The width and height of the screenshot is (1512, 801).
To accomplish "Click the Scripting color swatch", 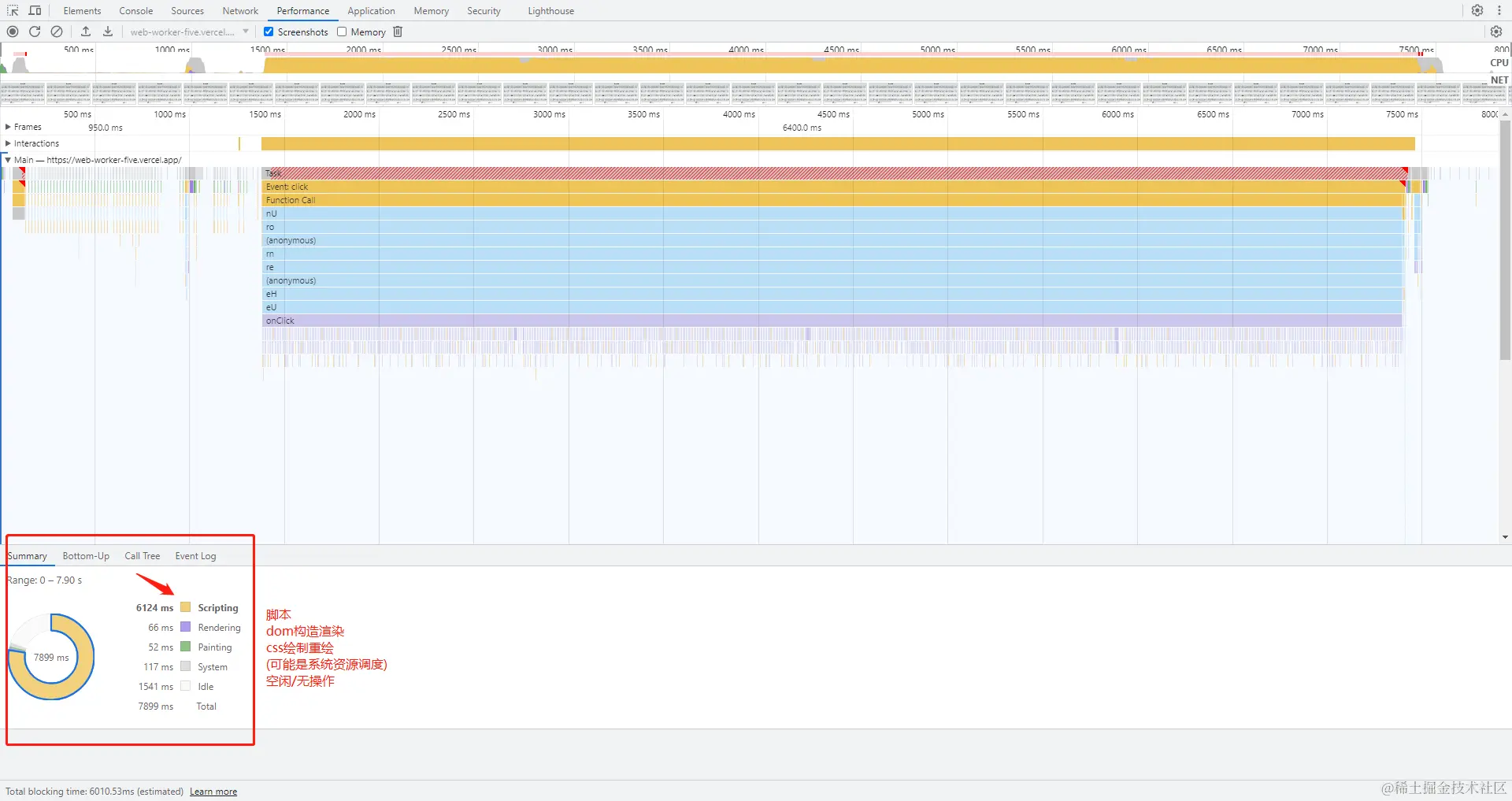I will [186, 607].
